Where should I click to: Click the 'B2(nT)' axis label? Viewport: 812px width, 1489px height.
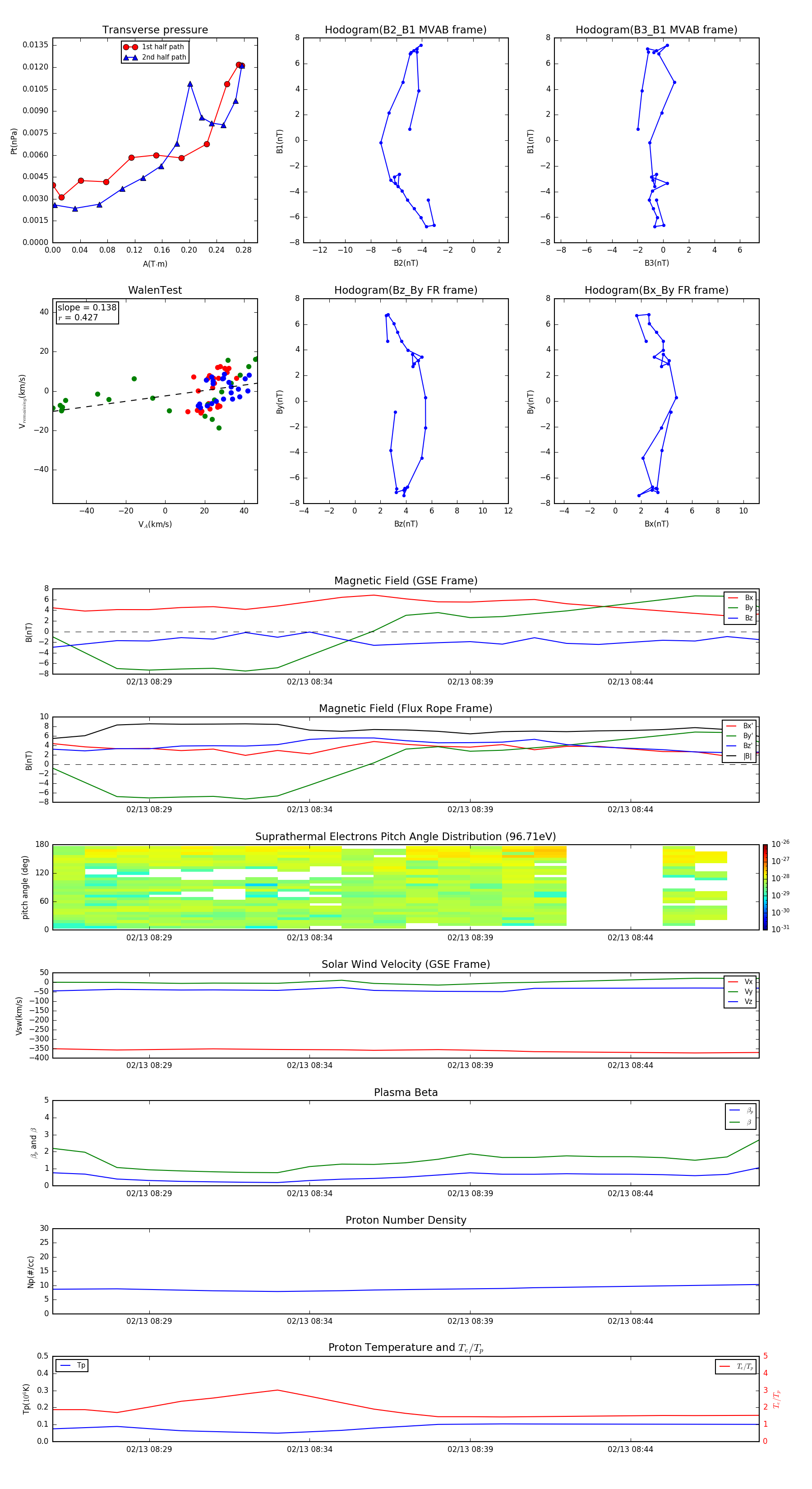[406, 263]
